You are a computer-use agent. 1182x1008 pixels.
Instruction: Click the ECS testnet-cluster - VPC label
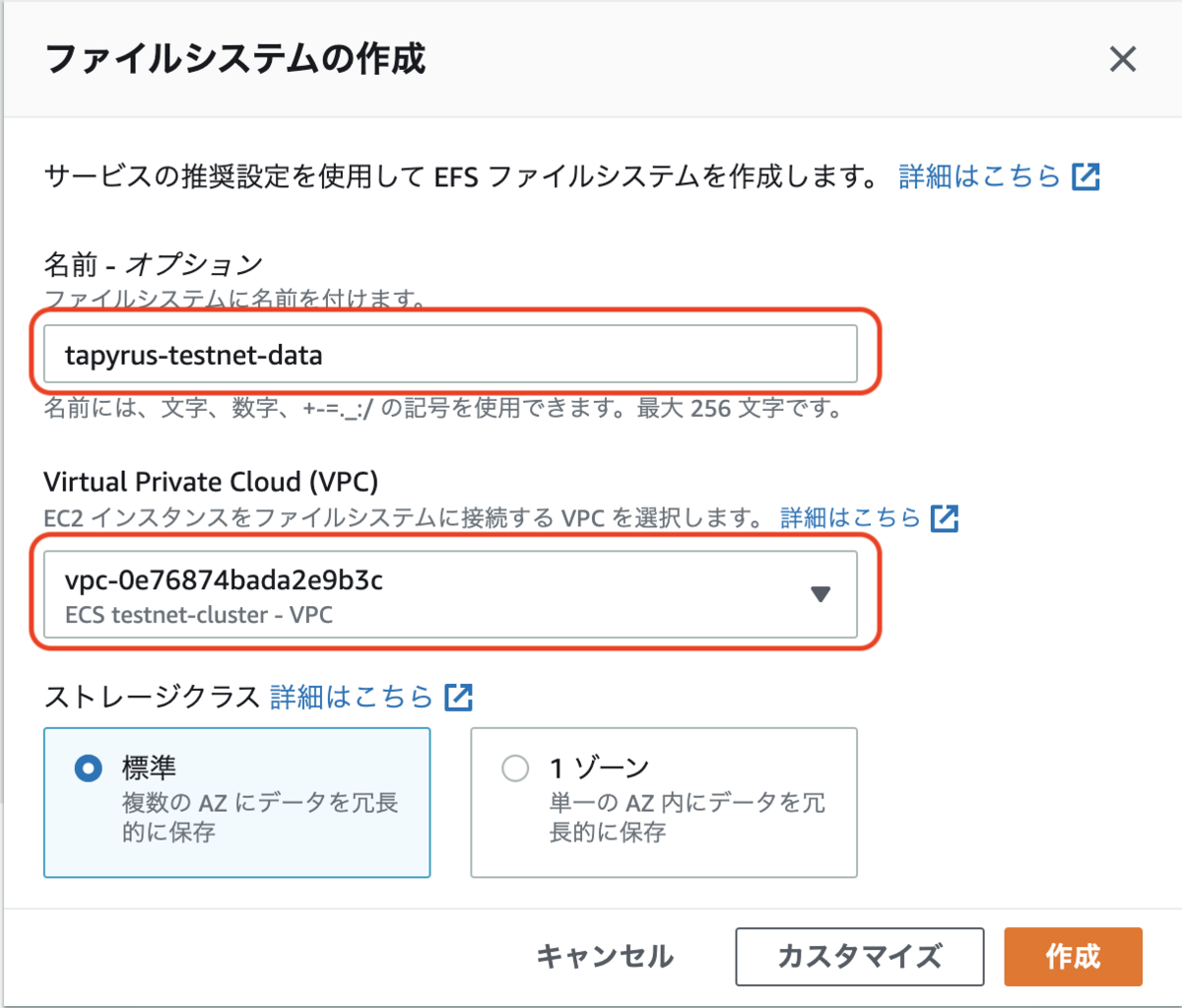click(199, 615)
